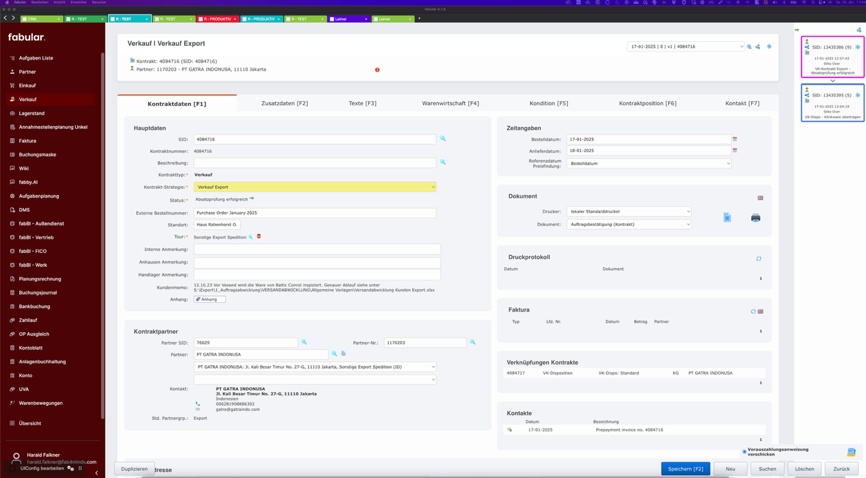Click the Speichern [F2] button
The height and width of the screenshot is (478, 866).
tap(685, 469)
